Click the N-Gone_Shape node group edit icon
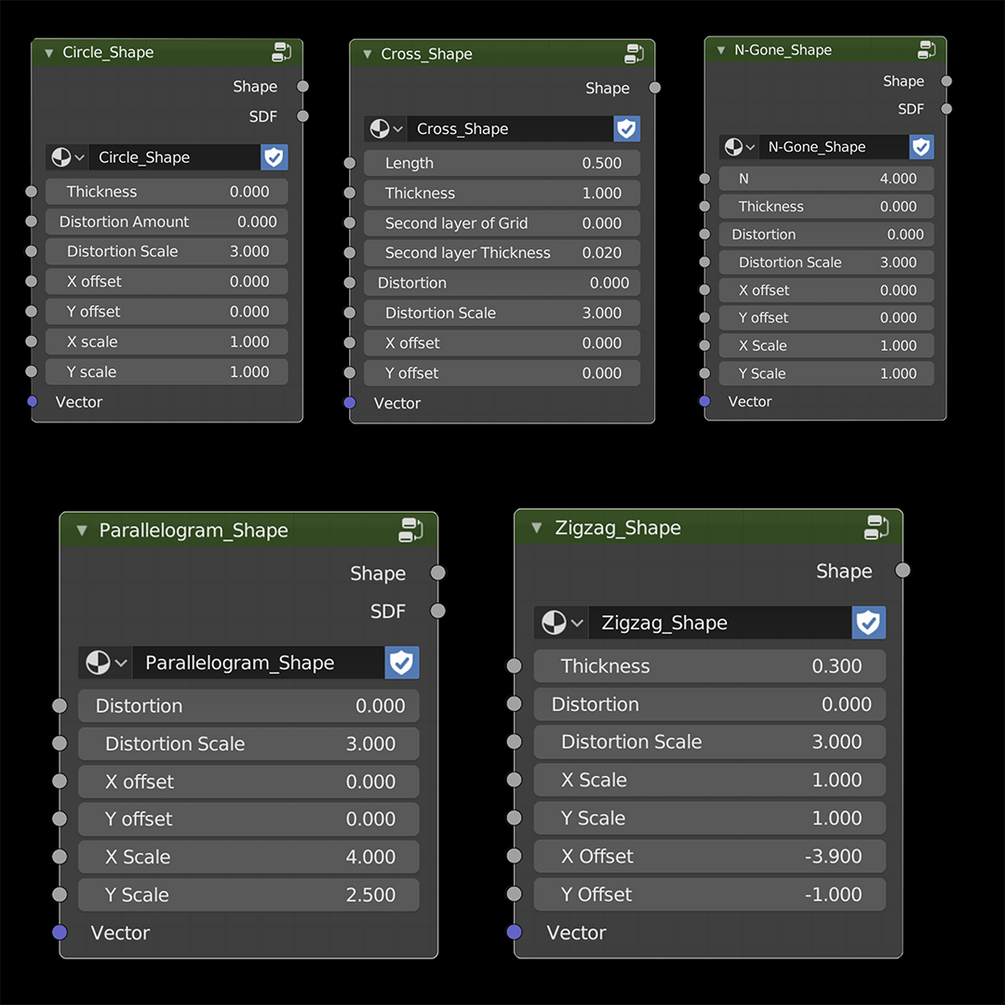The image size is (1005, 1005). click(x=927, y=49)
